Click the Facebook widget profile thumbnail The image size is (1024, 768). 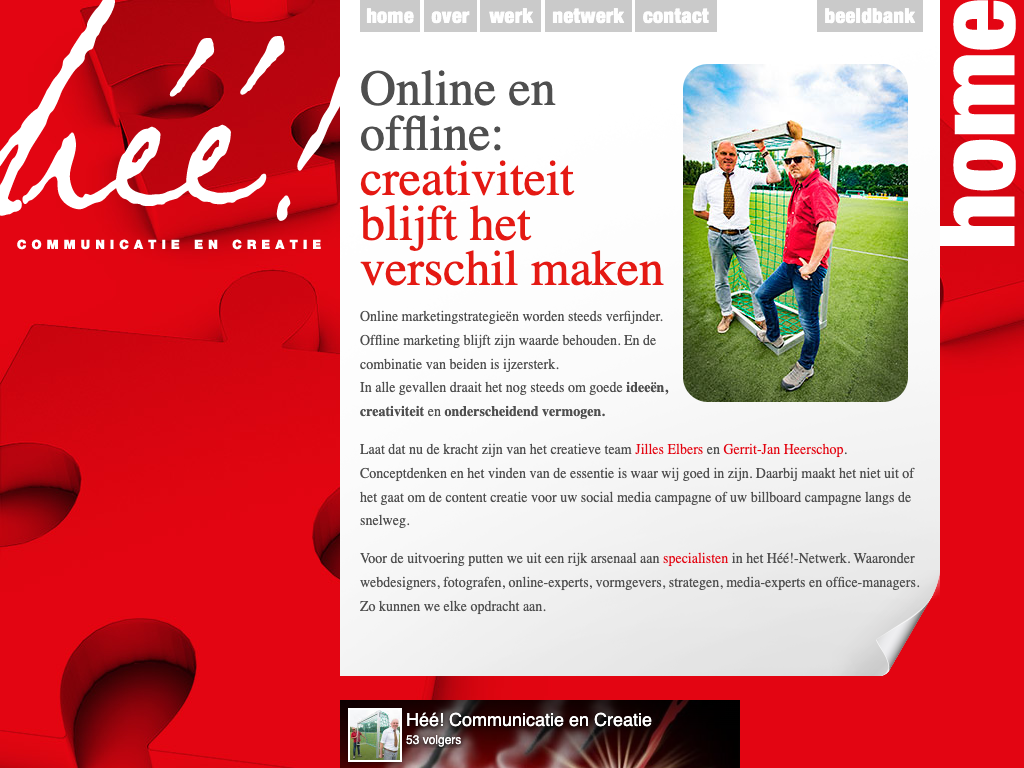[375, 735]
